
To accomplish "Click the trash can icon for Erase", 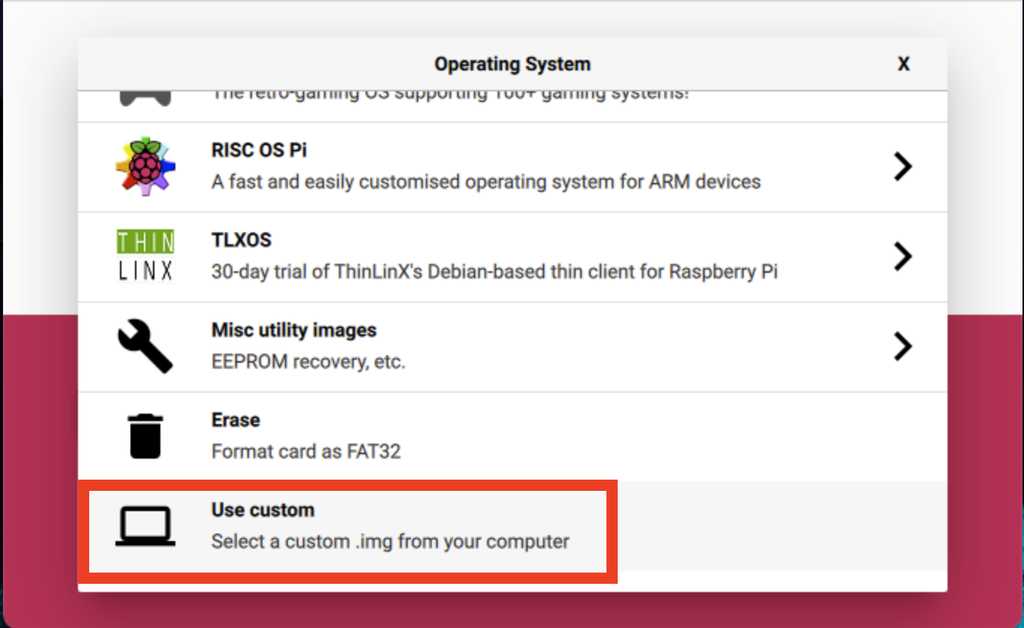I will tap(145, 436).
